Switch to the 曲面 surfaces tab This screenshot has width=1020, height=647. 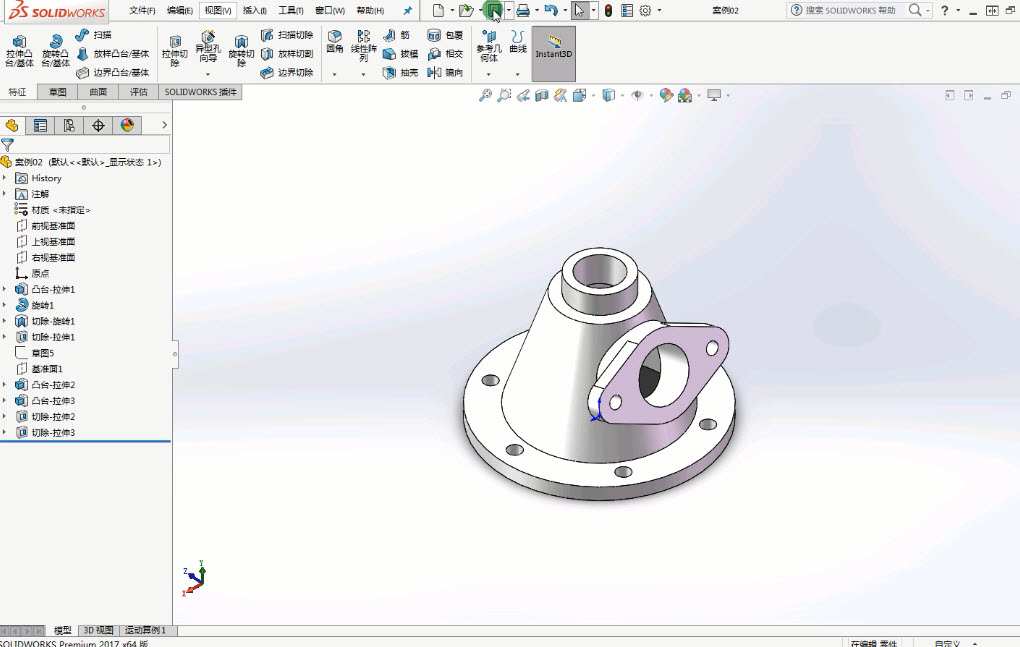[98, 92]
